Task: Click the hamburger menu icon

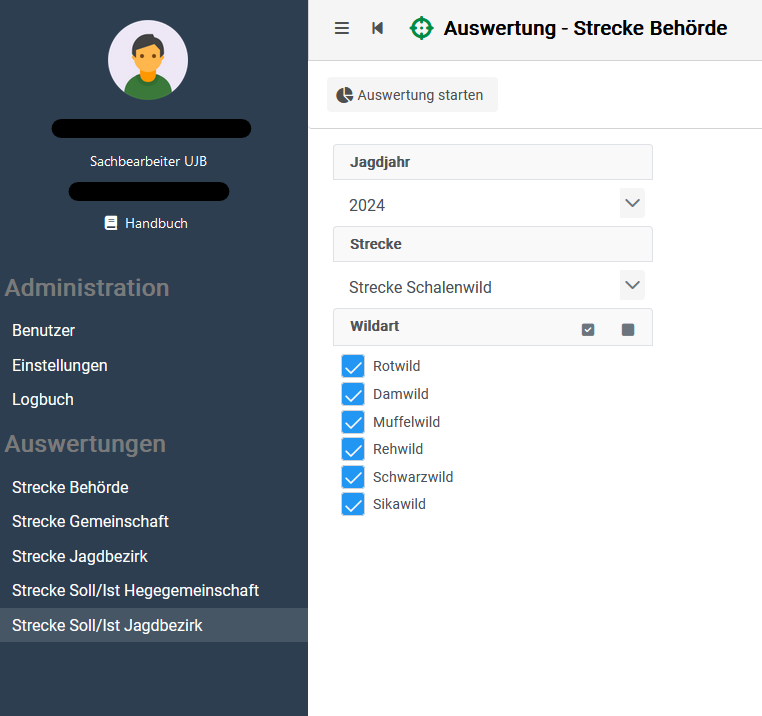Action: point(342,28)
